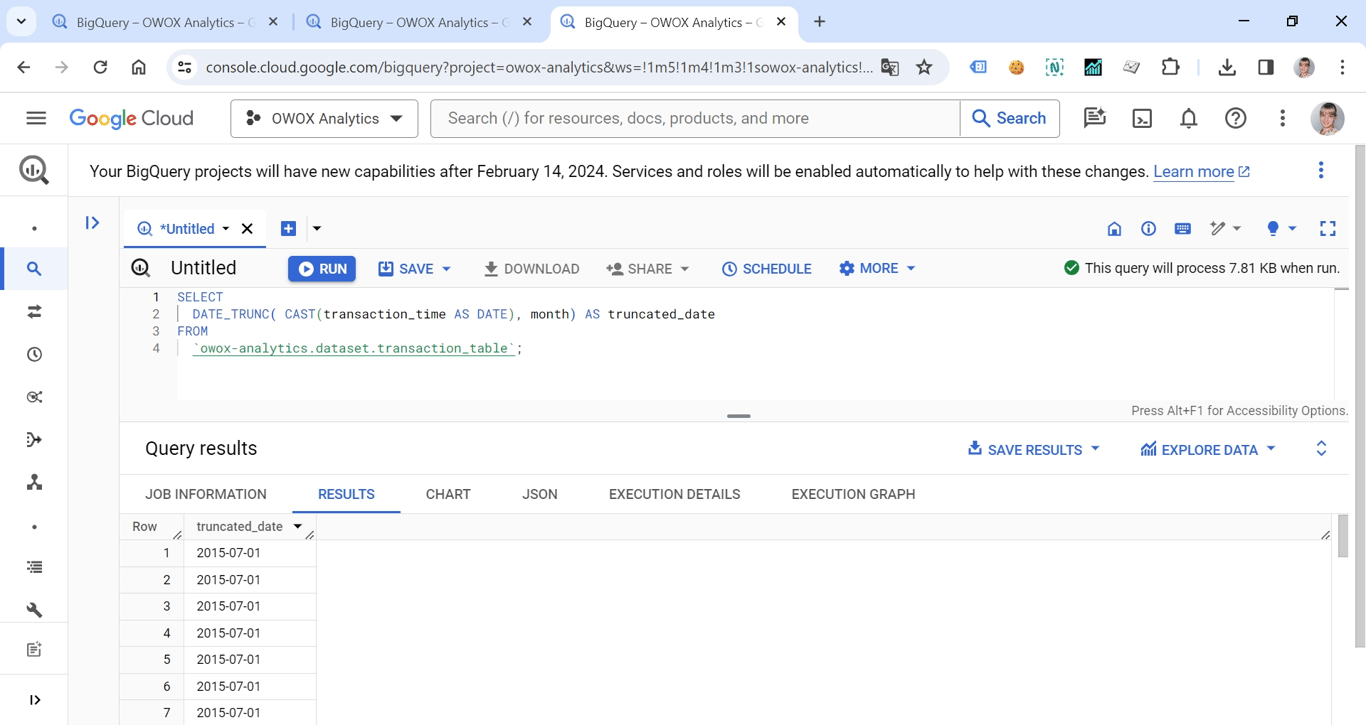Open the main navigation hamburger menu
1366x725 pixels.
click(x=36, y=118)
